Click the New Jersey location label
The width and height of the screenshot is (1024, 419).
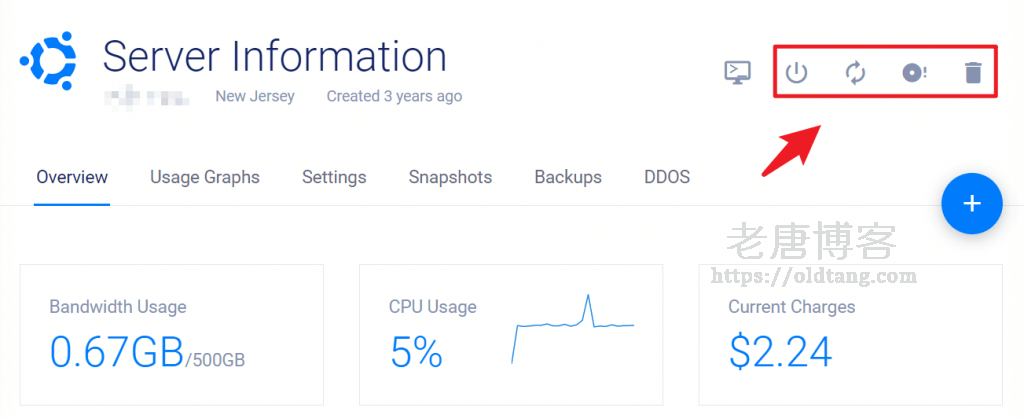coord(255,97)
